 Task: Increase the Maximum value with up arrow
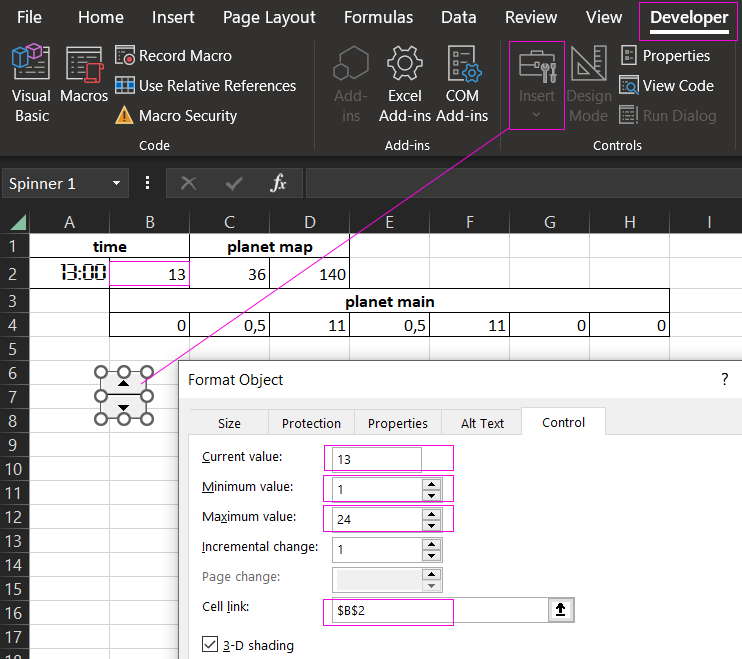431,512
